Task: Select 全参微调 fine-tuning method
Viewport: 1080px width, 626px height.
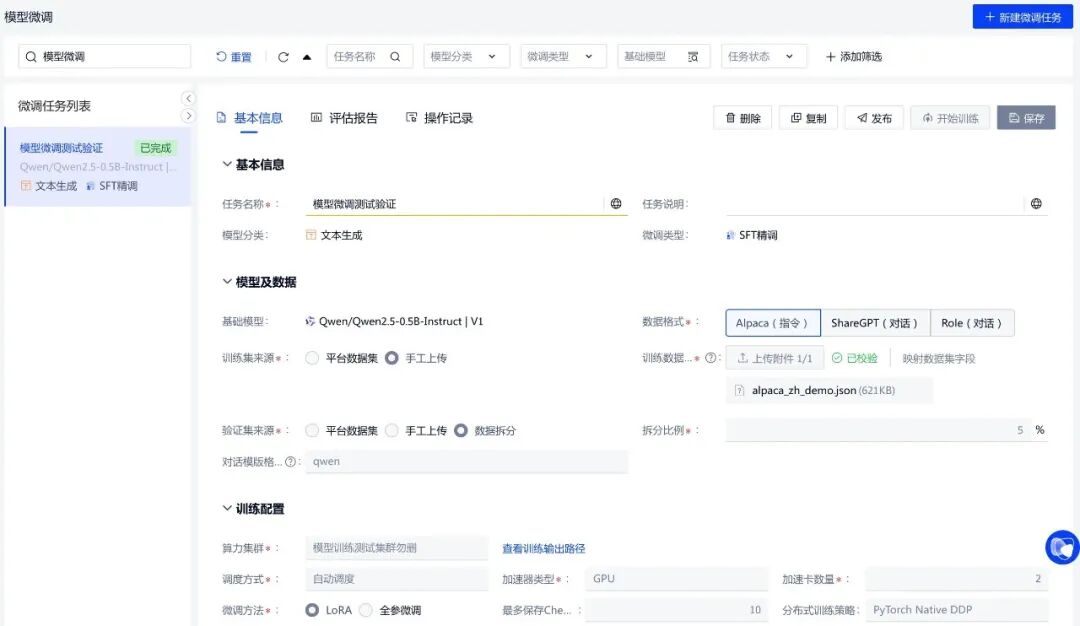Action: click(366, 610)
